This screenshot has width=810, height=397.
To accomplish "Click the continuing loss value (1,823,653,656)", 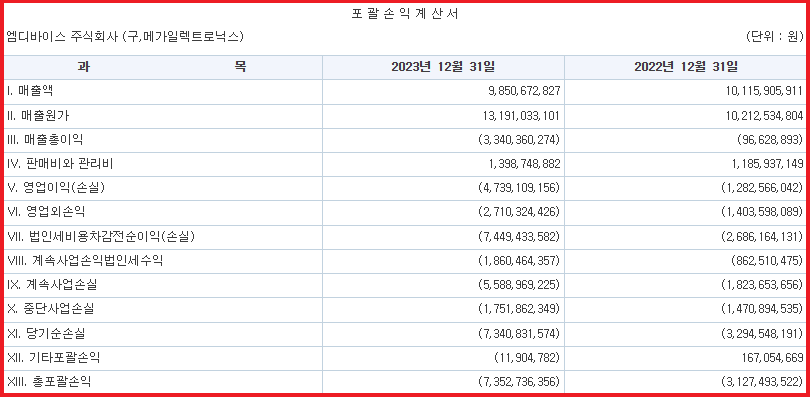I will pyautogui.click(x=763, y=285).
